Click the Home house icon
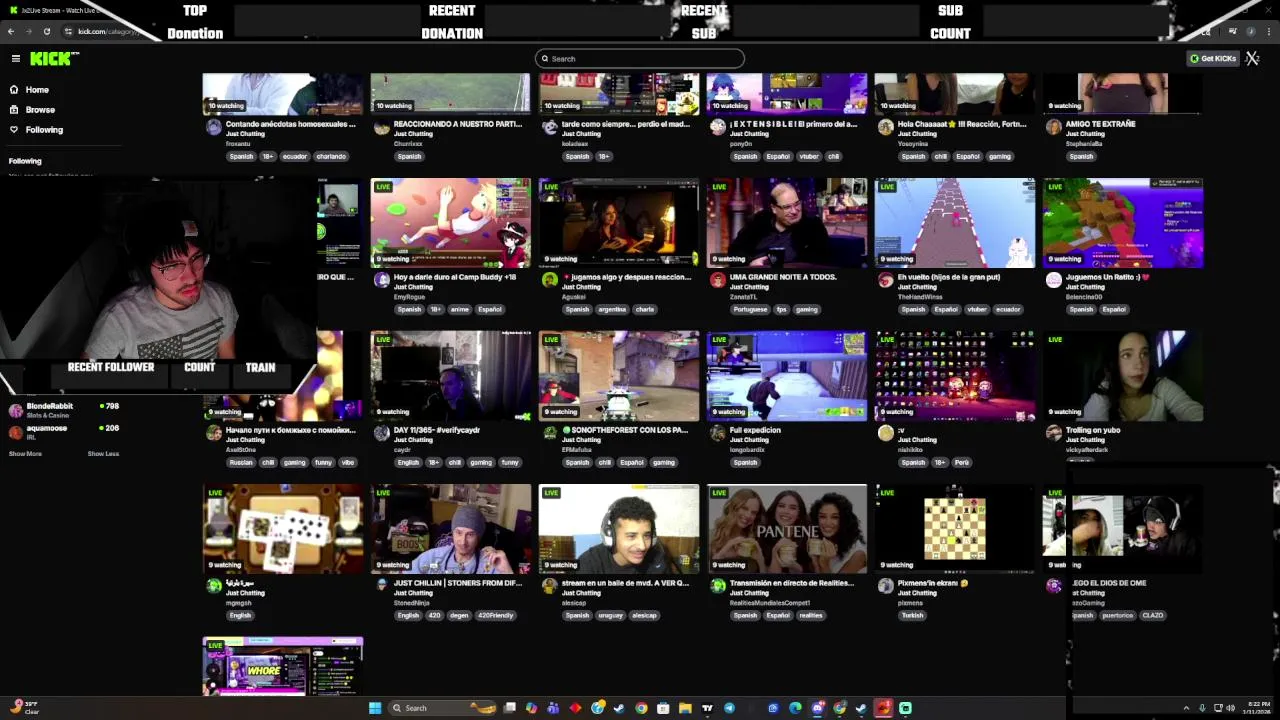The image size is (1280, 720). (x=14, y=90)
